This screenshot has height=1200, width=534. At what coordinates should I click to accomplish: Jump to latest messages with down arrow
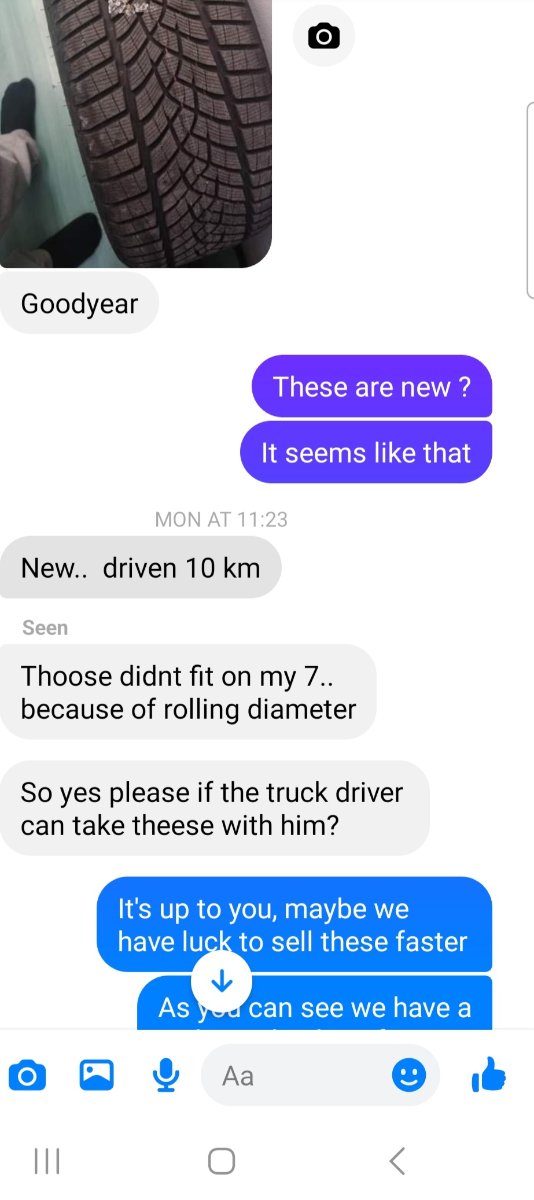[221, 981]
